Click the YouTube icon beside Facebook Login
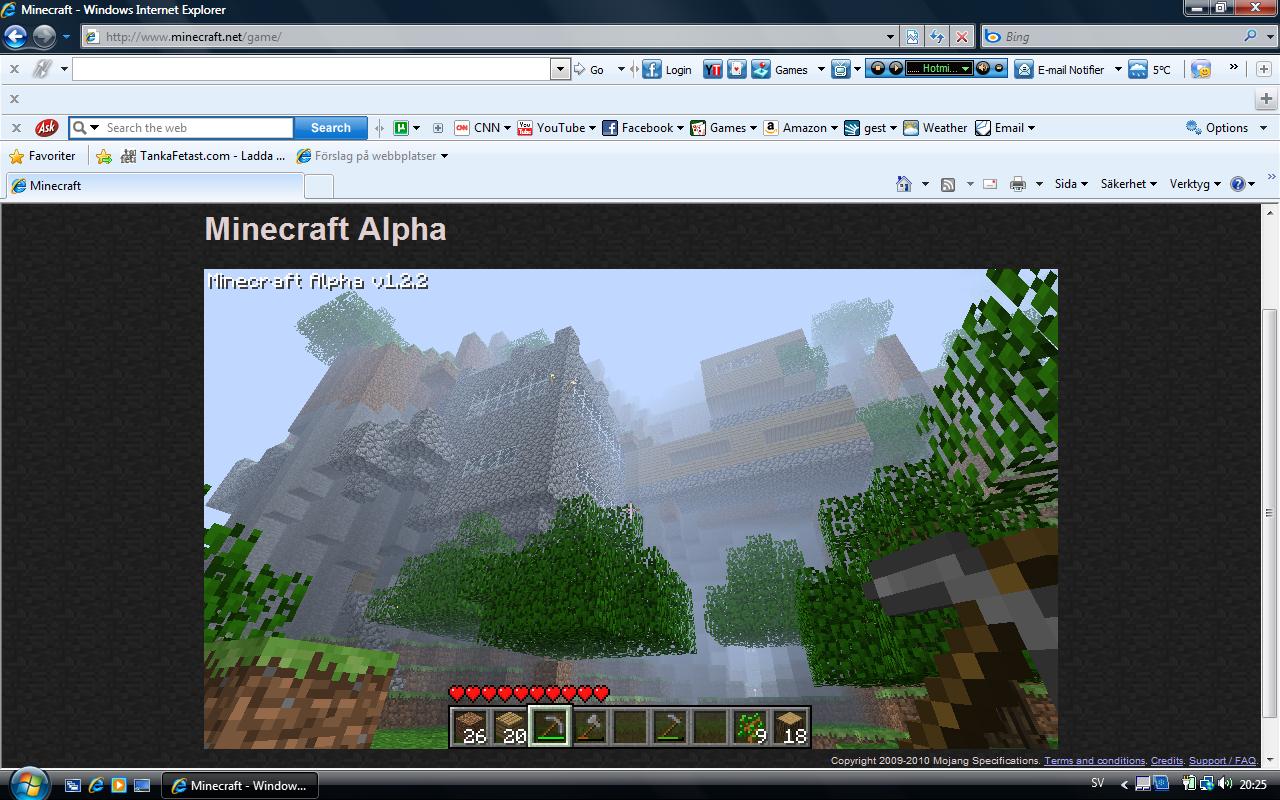Image resolution: width=1280 pixels, height=800 pixels. [713, 69]
